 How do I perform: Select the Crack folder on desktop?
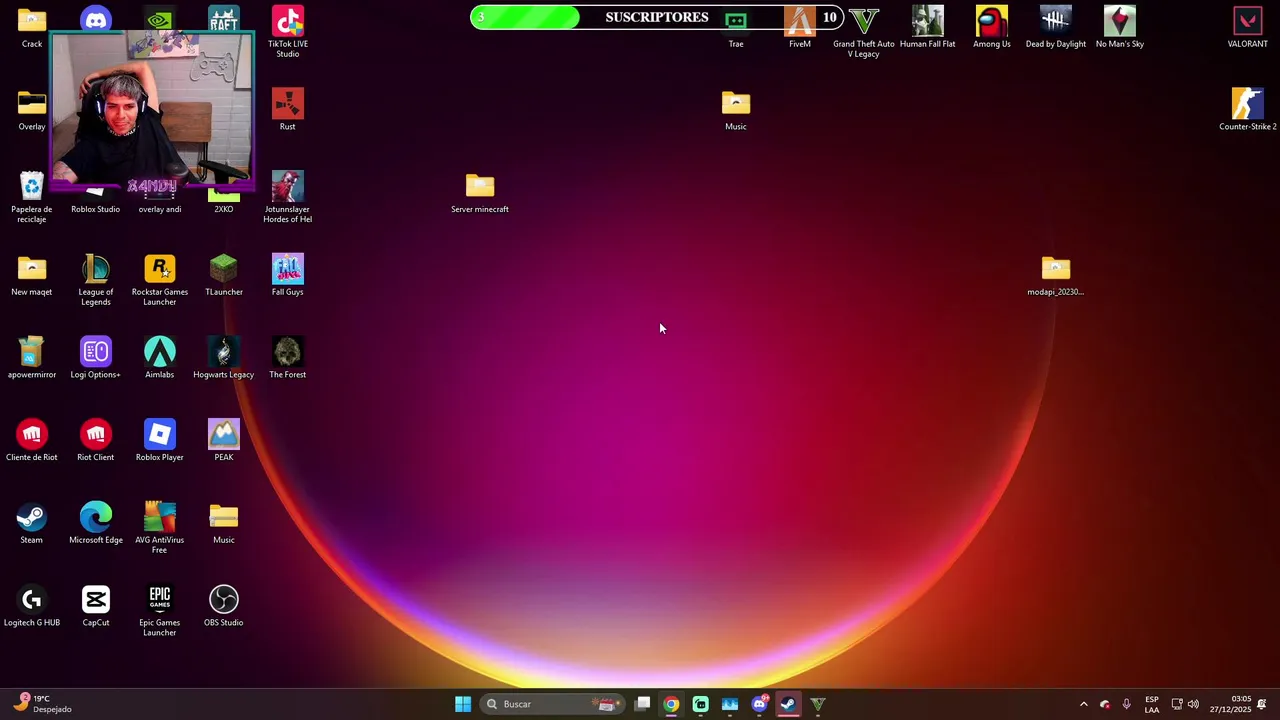[32, 27]
